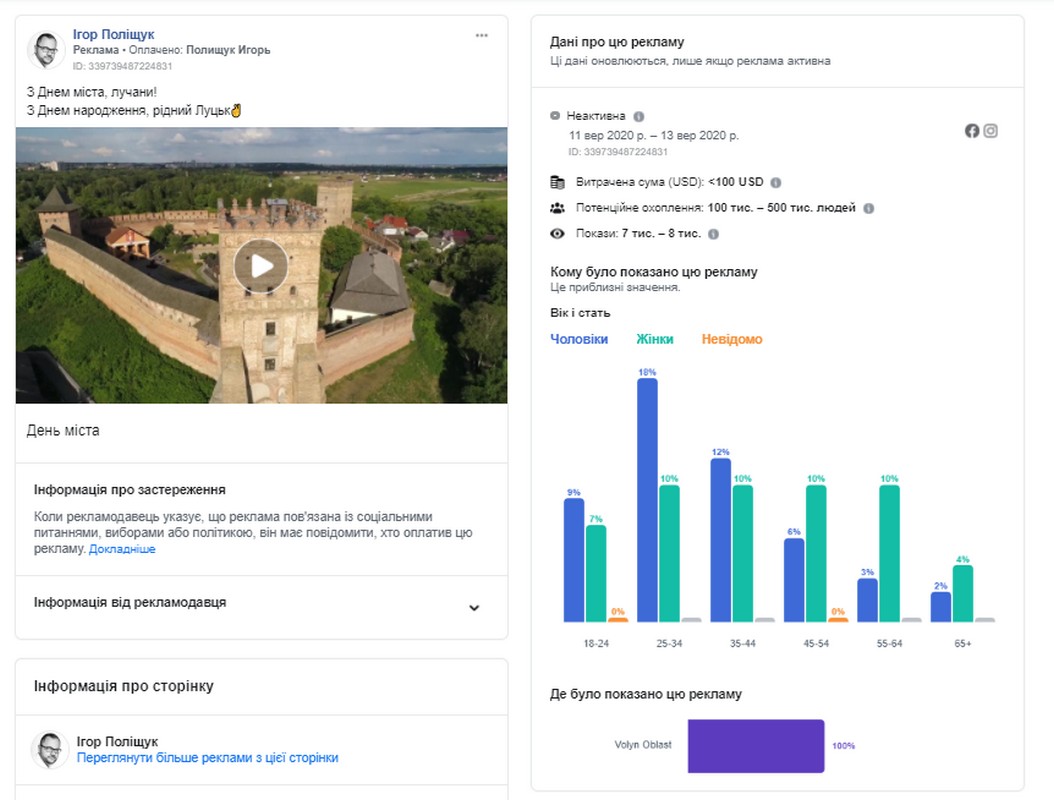Click info icon beside Покази
Image resolution: width=1054 pixels, height=800 pixels.
click(713, 234)
